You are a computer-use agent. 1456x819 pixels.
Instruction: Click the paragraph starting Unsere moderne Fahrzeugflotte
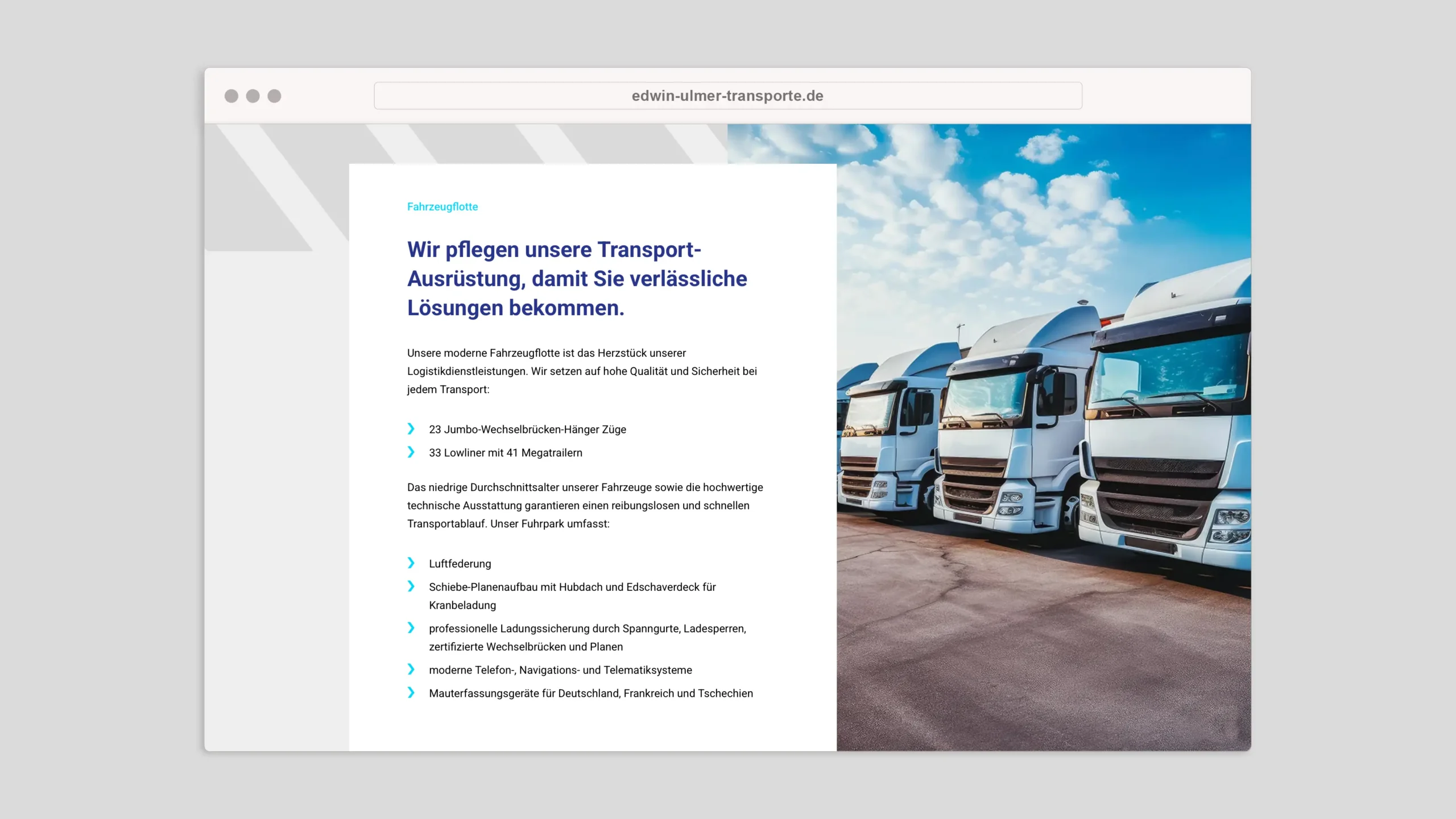coord(581,371)
